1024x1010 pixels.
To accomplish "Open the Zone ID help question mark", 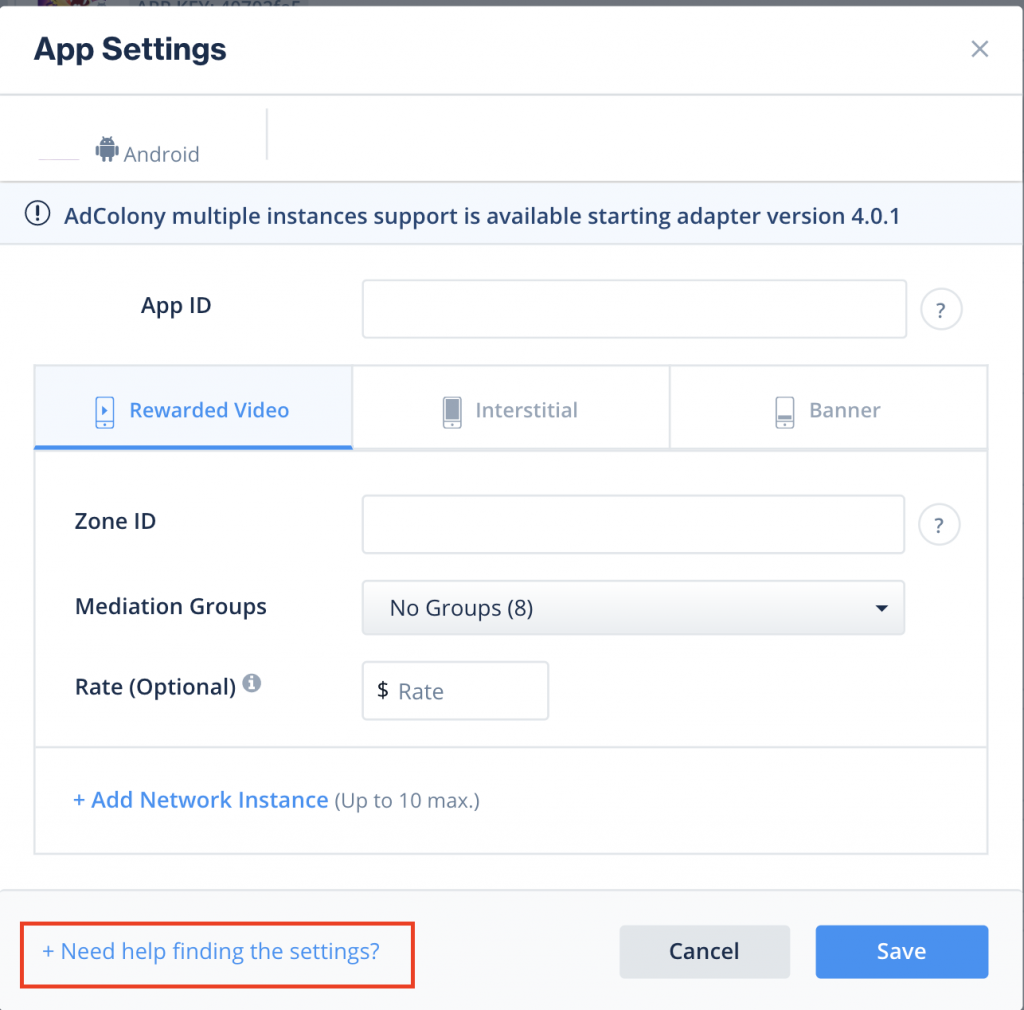I will click(x=938, y=525).
